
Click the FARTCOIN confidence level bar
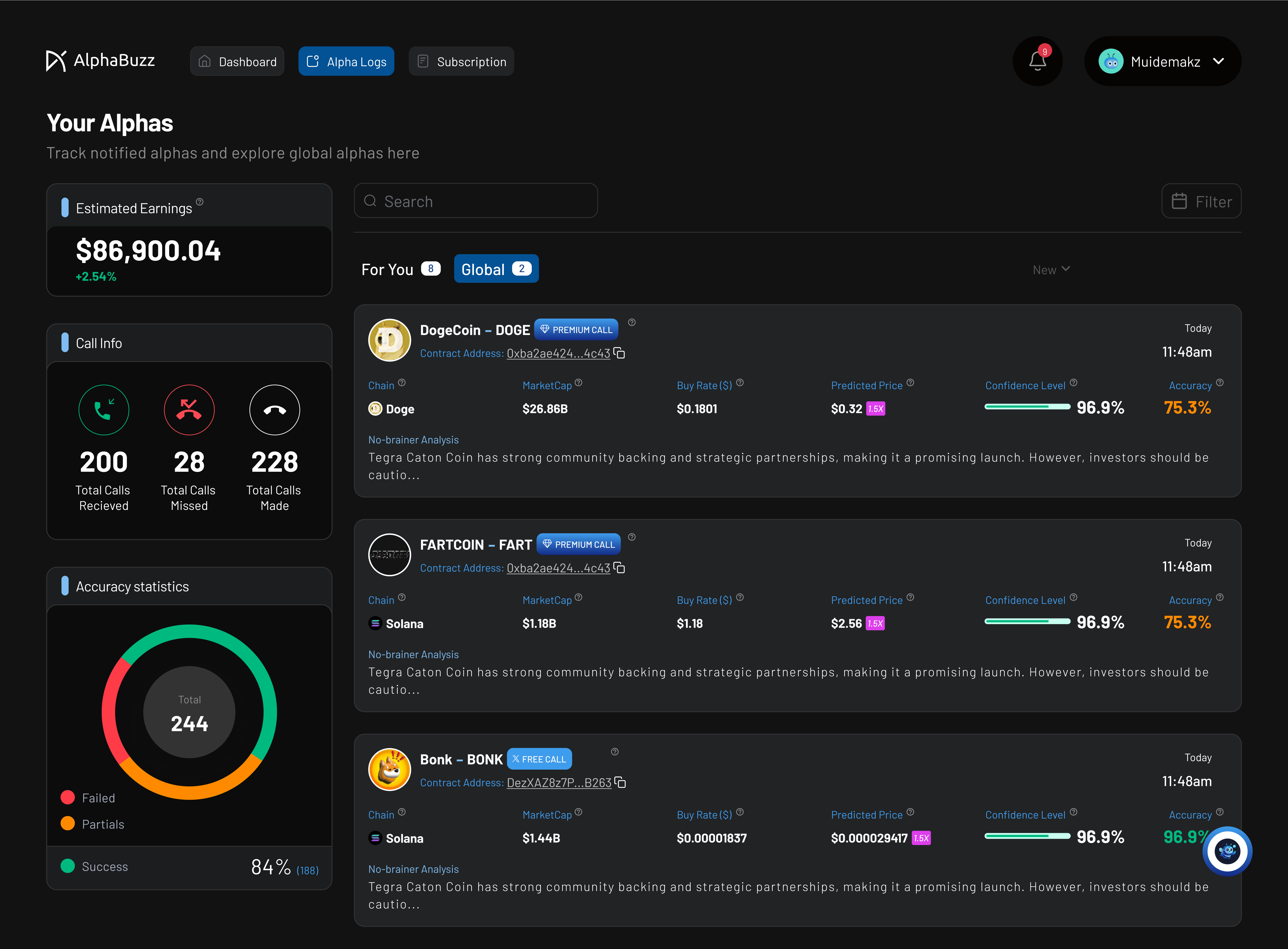point(1027,622)
